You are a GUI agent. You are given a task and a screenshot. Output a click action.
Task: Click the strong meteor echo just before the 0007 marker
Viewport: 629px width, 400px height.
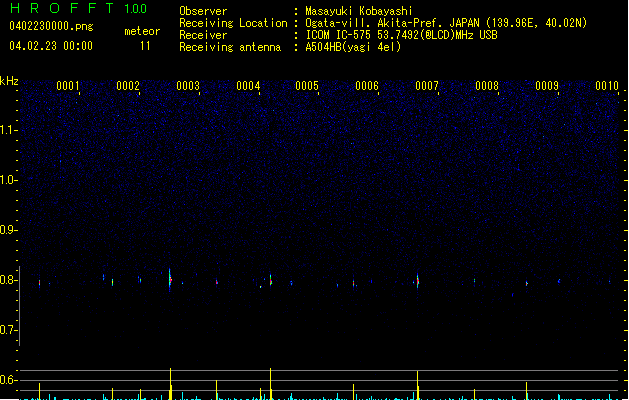(x=418, y=280)
